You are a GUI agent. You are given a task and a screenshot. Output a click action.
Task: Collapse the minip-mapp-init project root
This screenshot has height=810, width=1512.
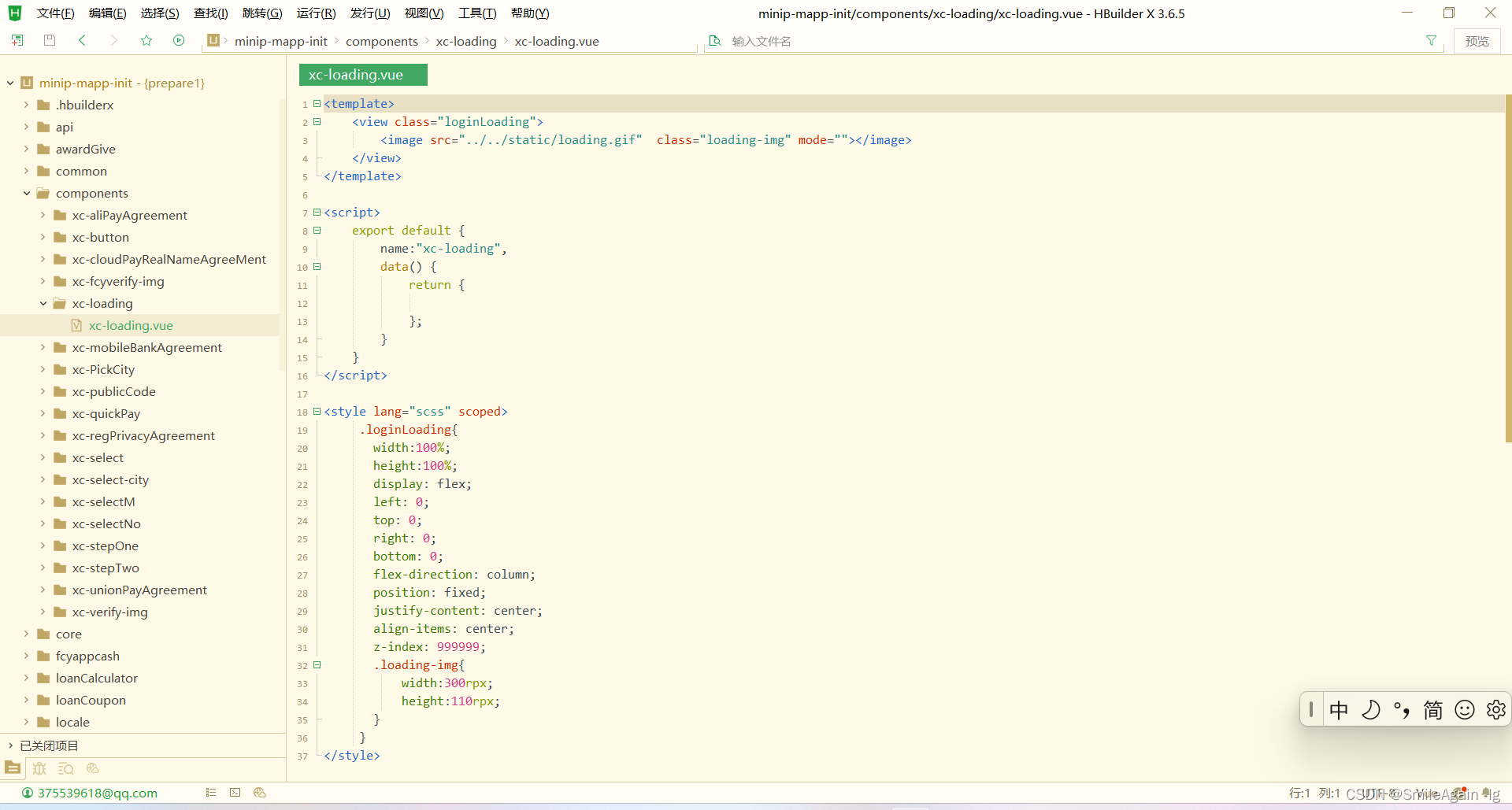coord(10,83)
